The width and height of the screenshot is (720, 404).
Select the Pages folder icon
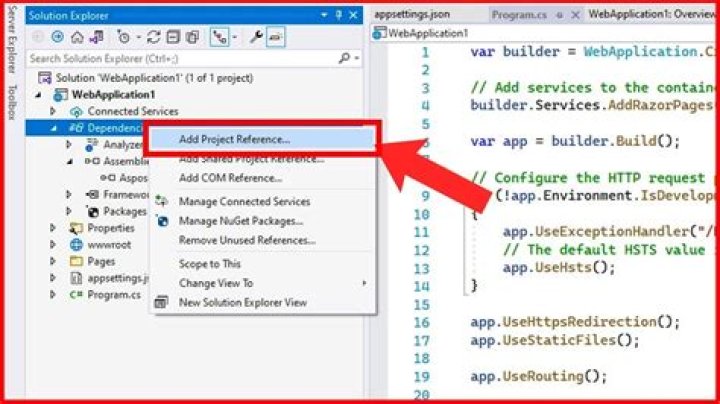(x=76, y=261)
